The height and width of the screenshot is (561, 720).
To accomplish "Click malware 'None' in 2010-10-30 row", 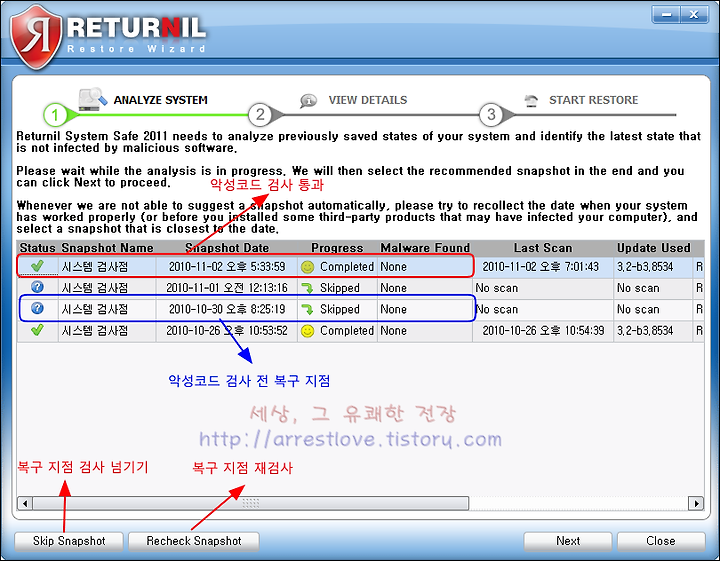I will click(394, 309).
